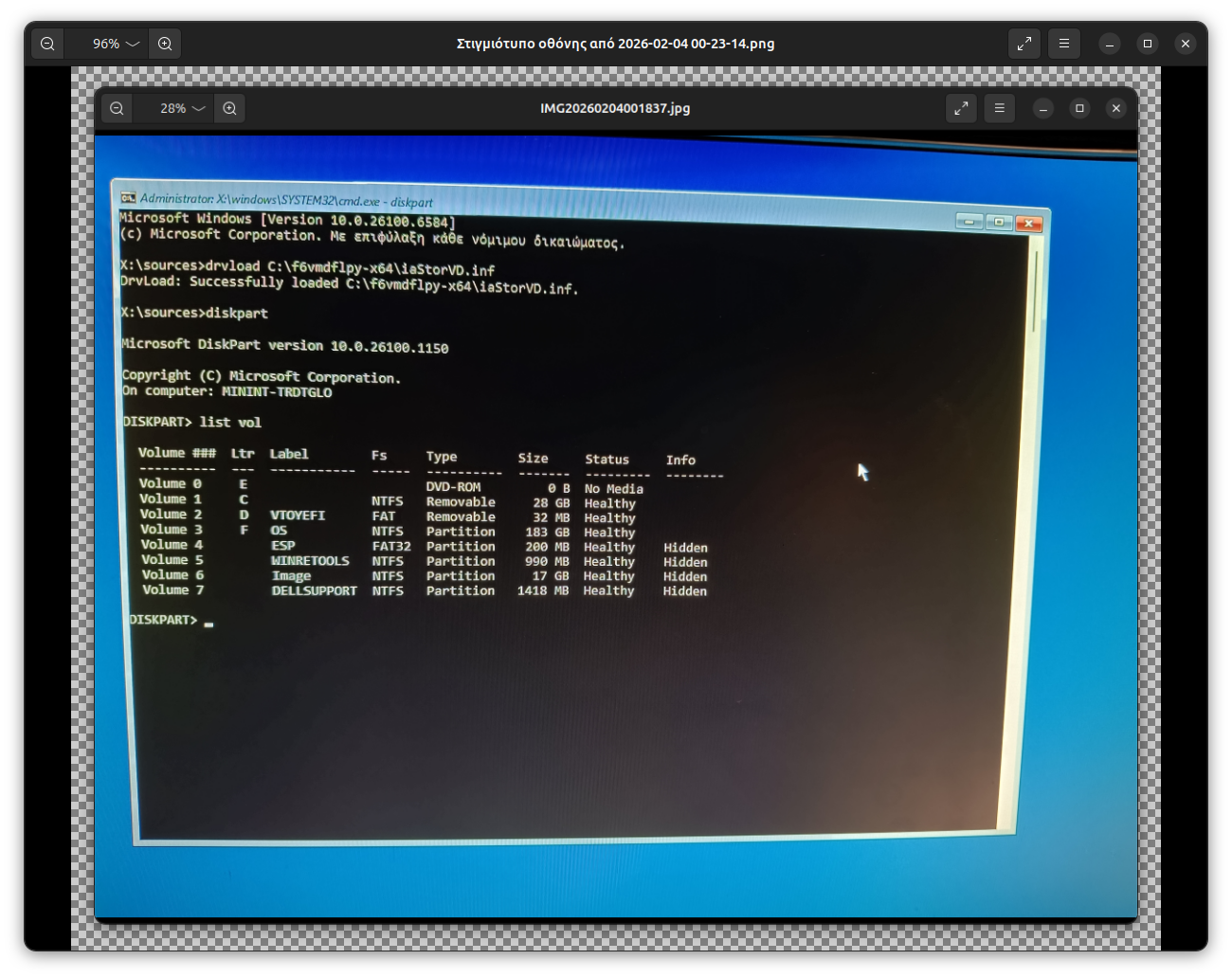Open hamburger menu of the IMG20260204001837.jpg window
The image size is (1232, 978).
pyautogui.click(x=999, y=108)
